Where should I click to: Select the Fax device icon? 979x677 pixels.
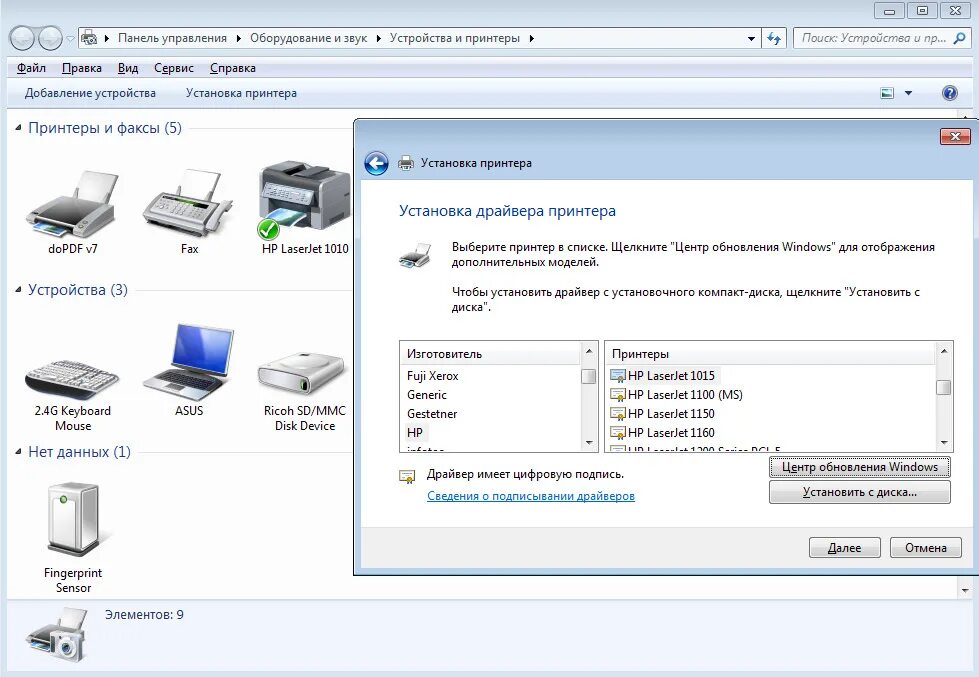[x=189, y=204]
